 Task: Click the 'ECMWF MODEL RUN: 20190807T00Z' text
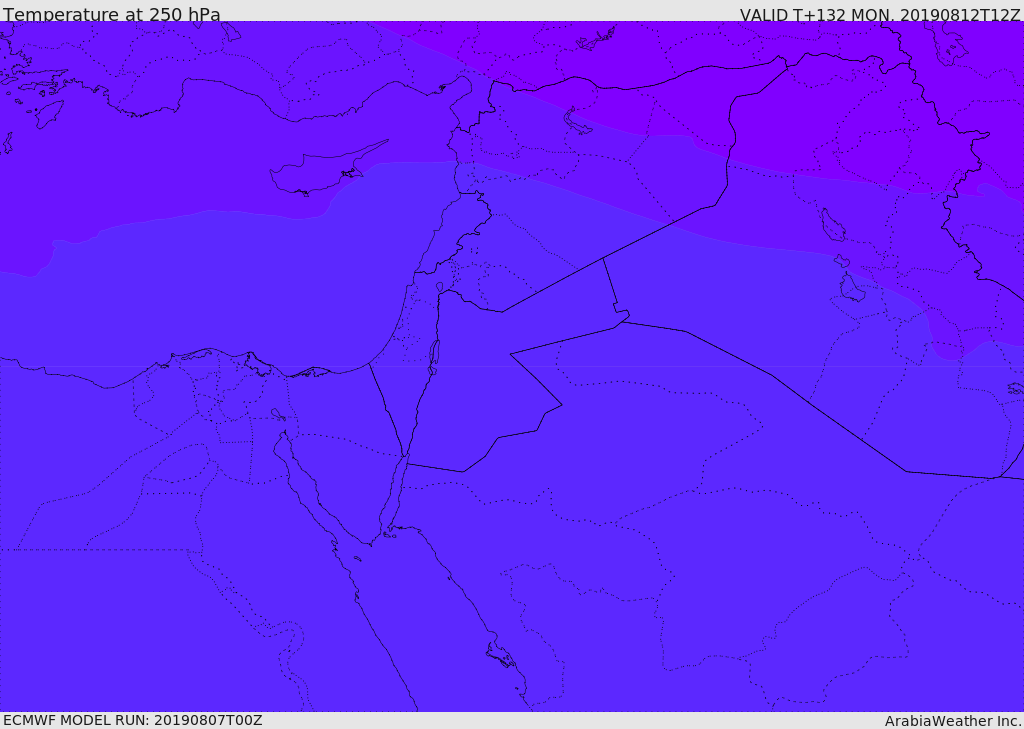[133, 720]
